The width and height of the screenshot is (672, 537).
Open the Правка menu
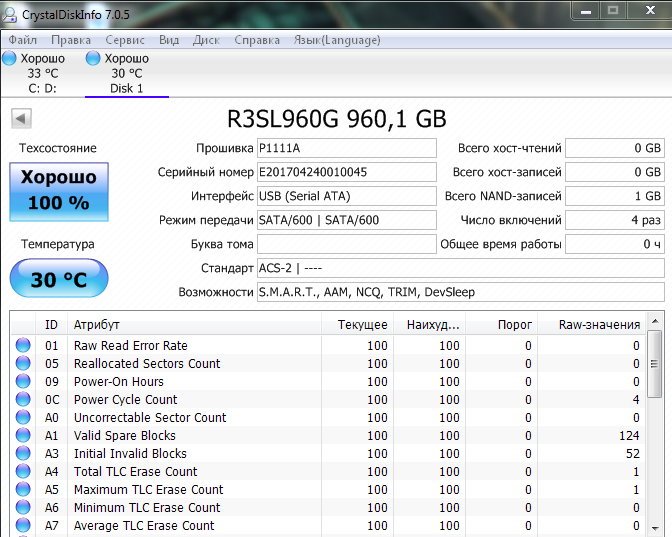click(71, 40)
